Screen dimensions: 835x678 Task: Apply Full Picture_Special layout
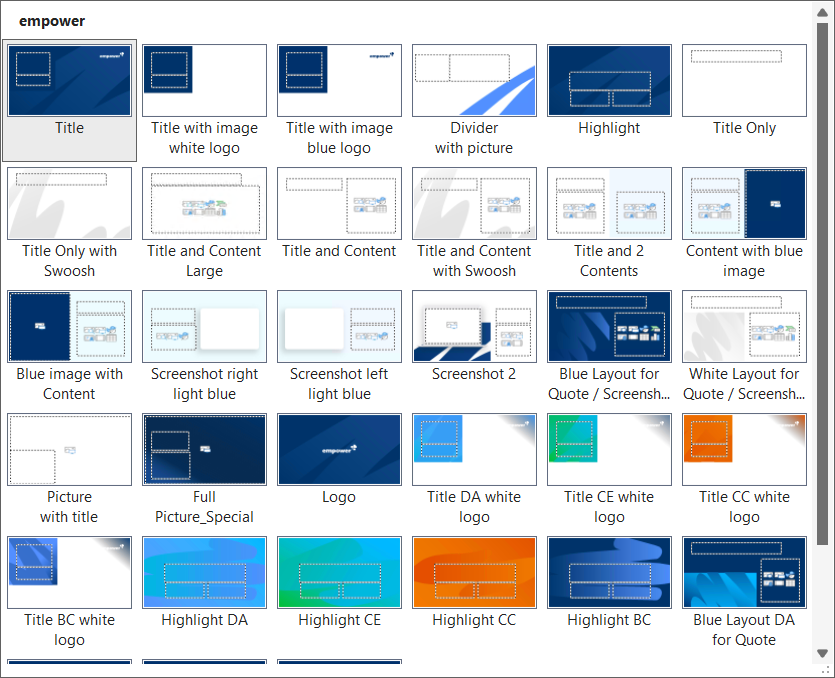204,450
